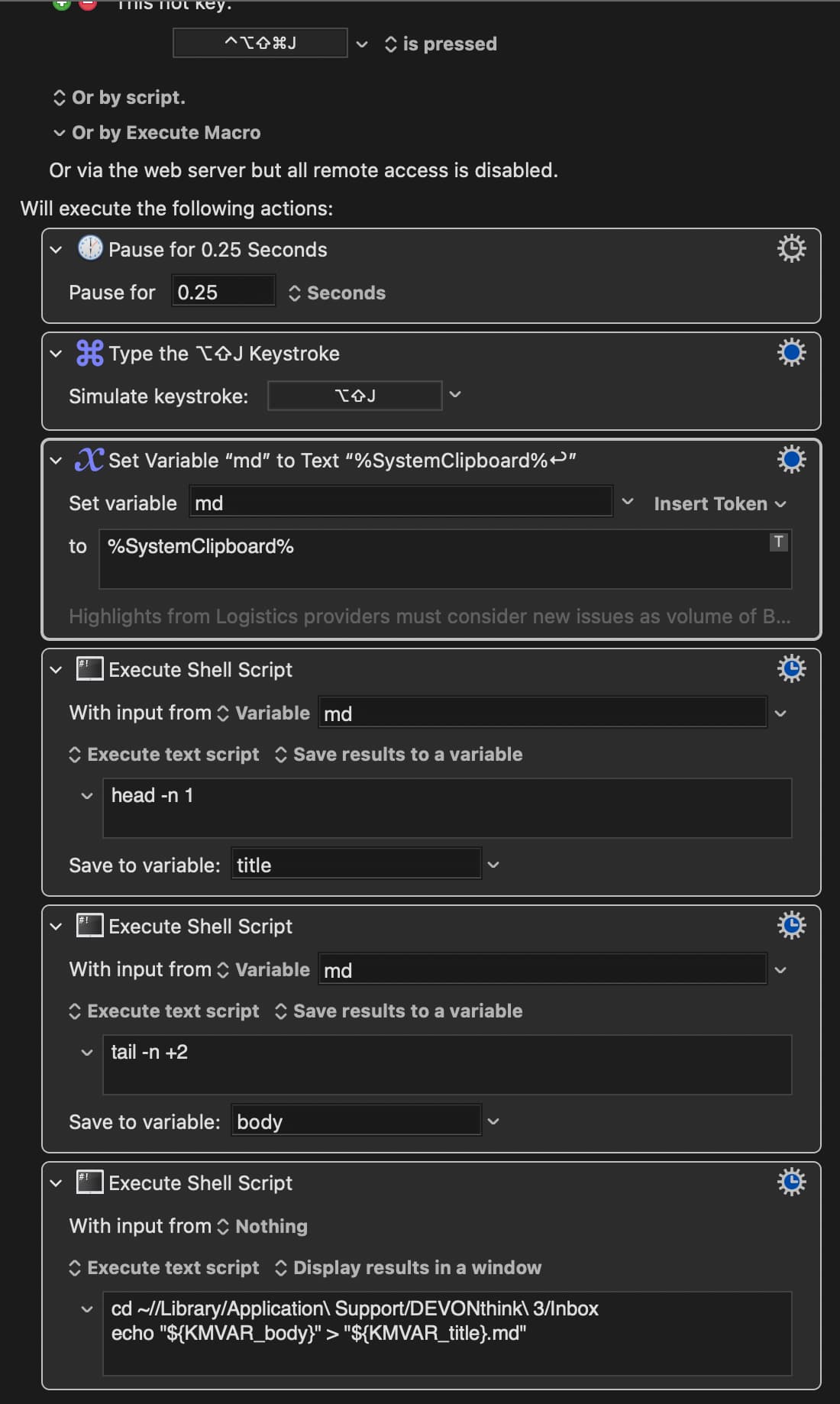Click the script X icon of Set Variable
Screen dimensions: 840x1404
(x=89, y=460)
